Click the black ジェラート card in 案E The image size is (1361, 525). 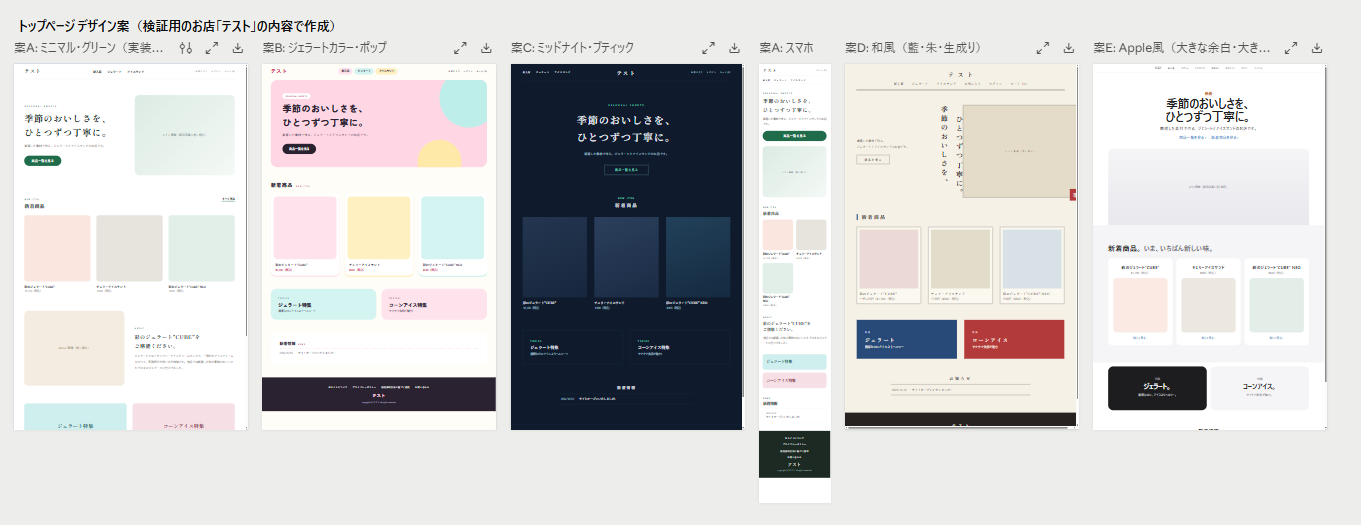click(1157, 388)
